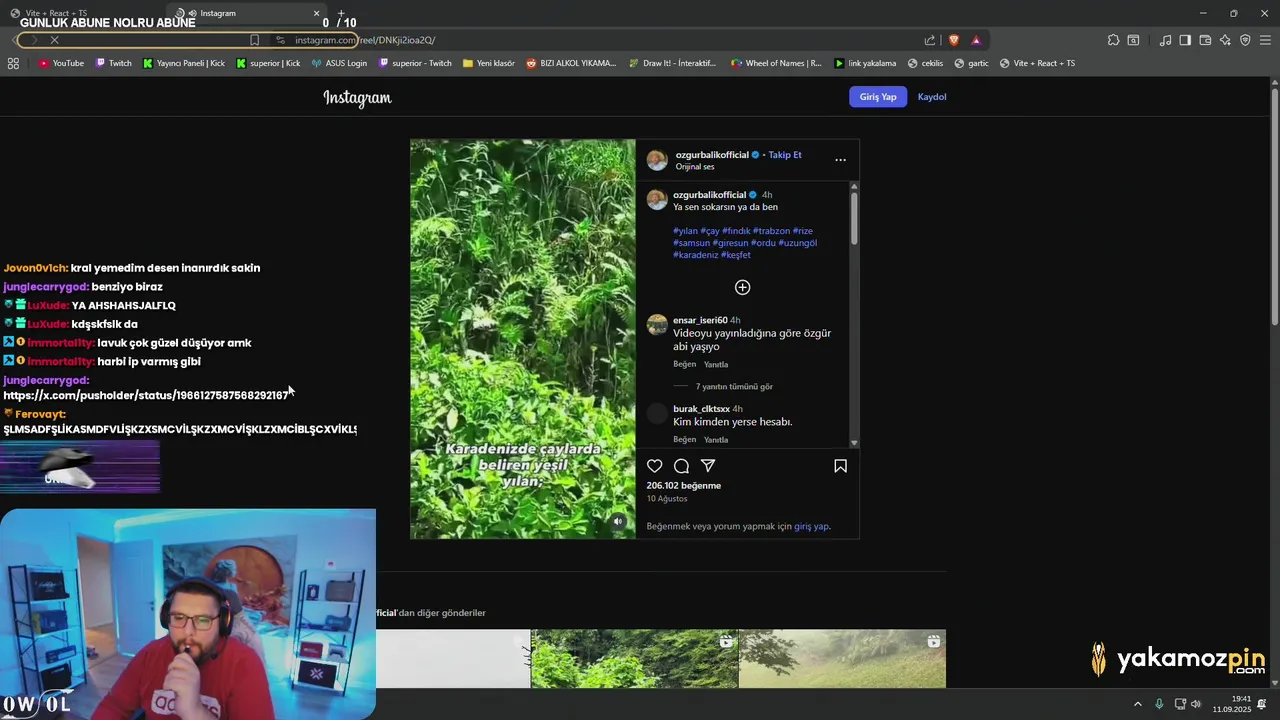Open media control music note icon
The image size is (1280, 720).
1165,40
